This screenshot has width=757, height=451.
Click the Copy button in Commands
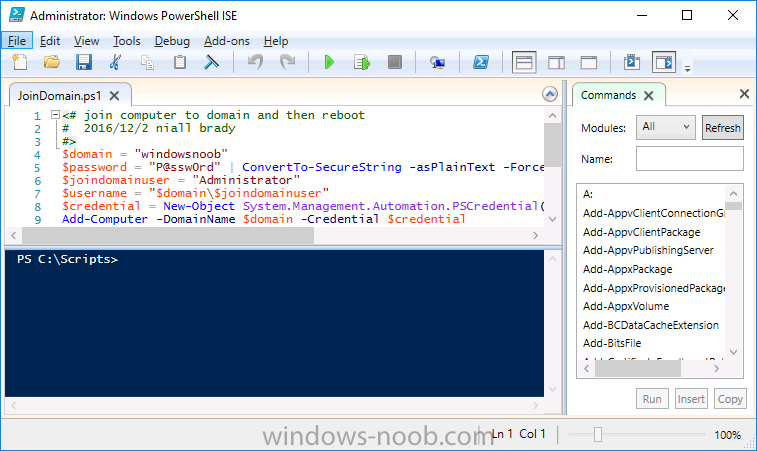coord(730,399)
